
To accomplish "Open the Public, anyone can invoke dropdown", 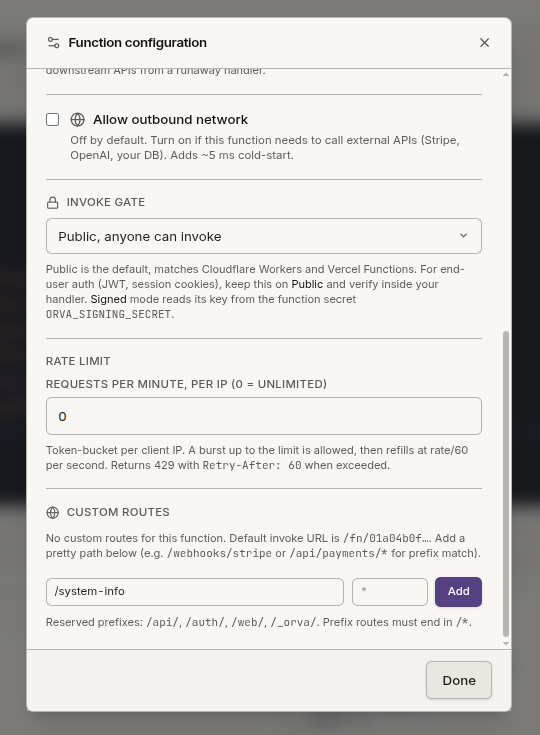I will 264,236.
